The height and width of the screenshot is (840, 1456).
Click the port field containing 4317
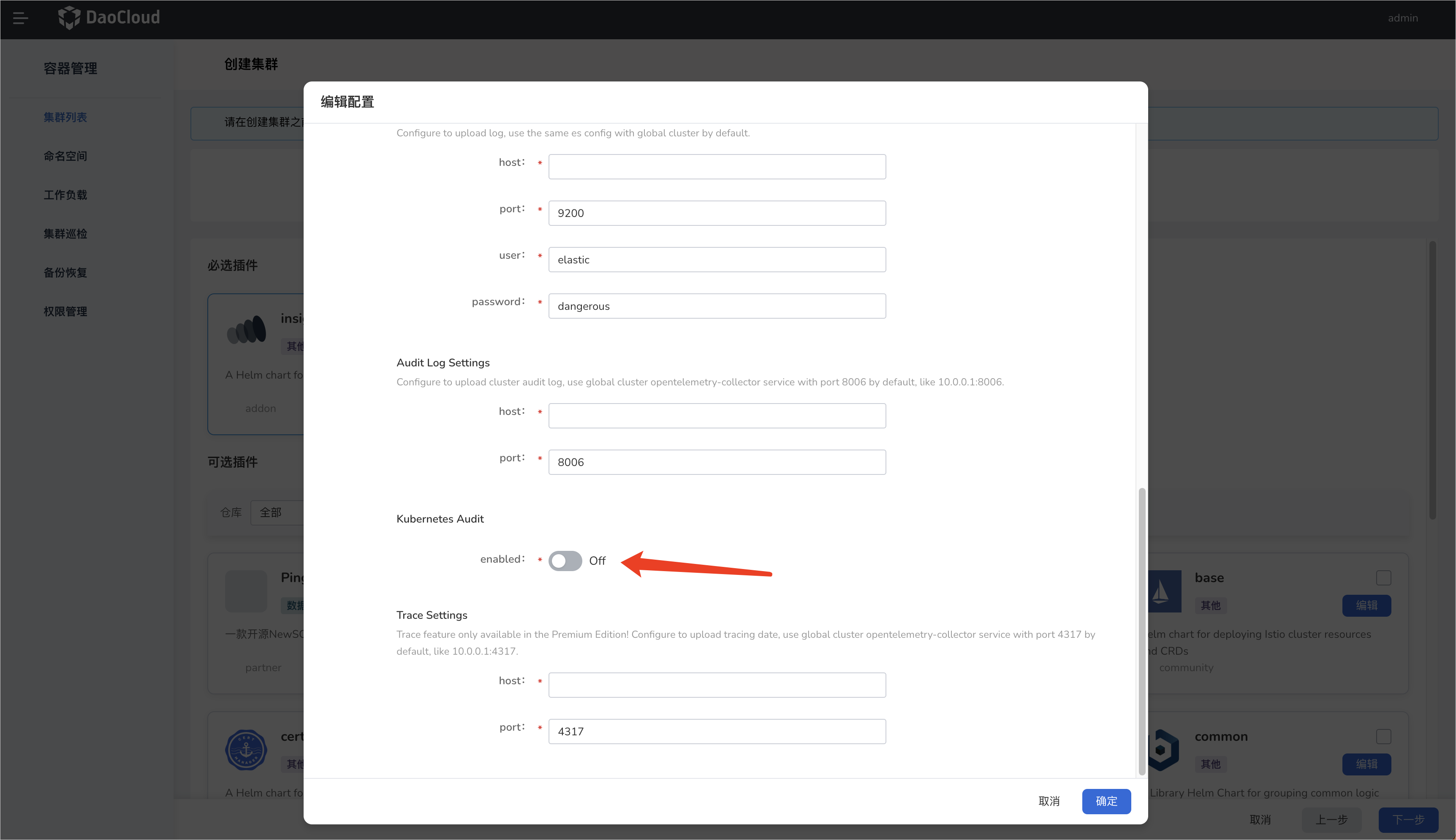717,732
